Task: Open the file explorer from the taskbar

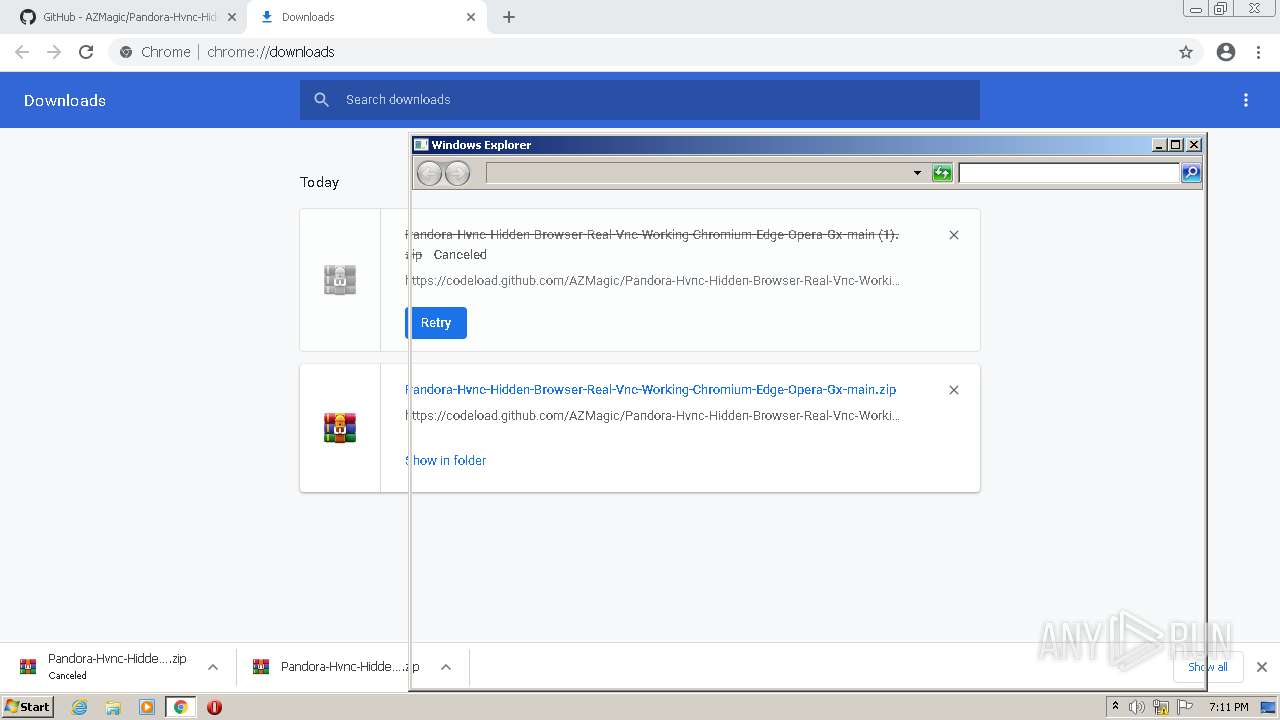Action: [x=113, y=707]
